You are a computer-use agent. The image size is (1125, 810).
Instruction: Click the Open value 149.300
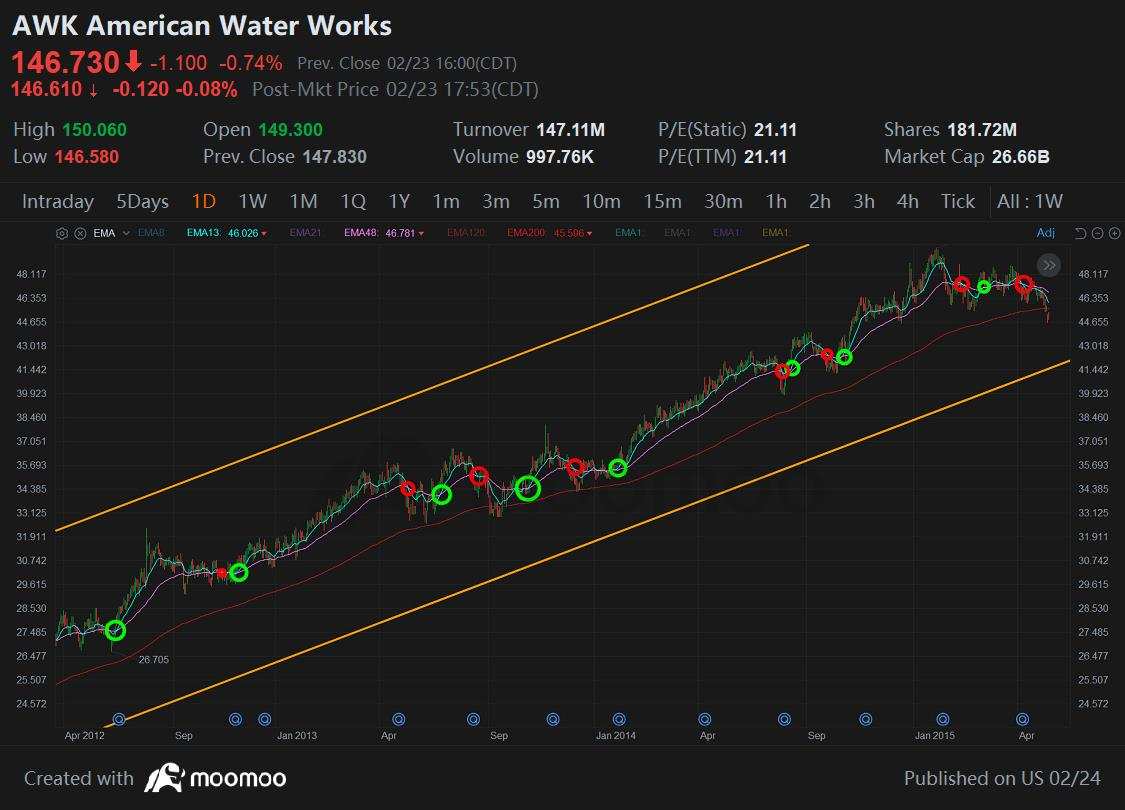(x=290, y=130)
